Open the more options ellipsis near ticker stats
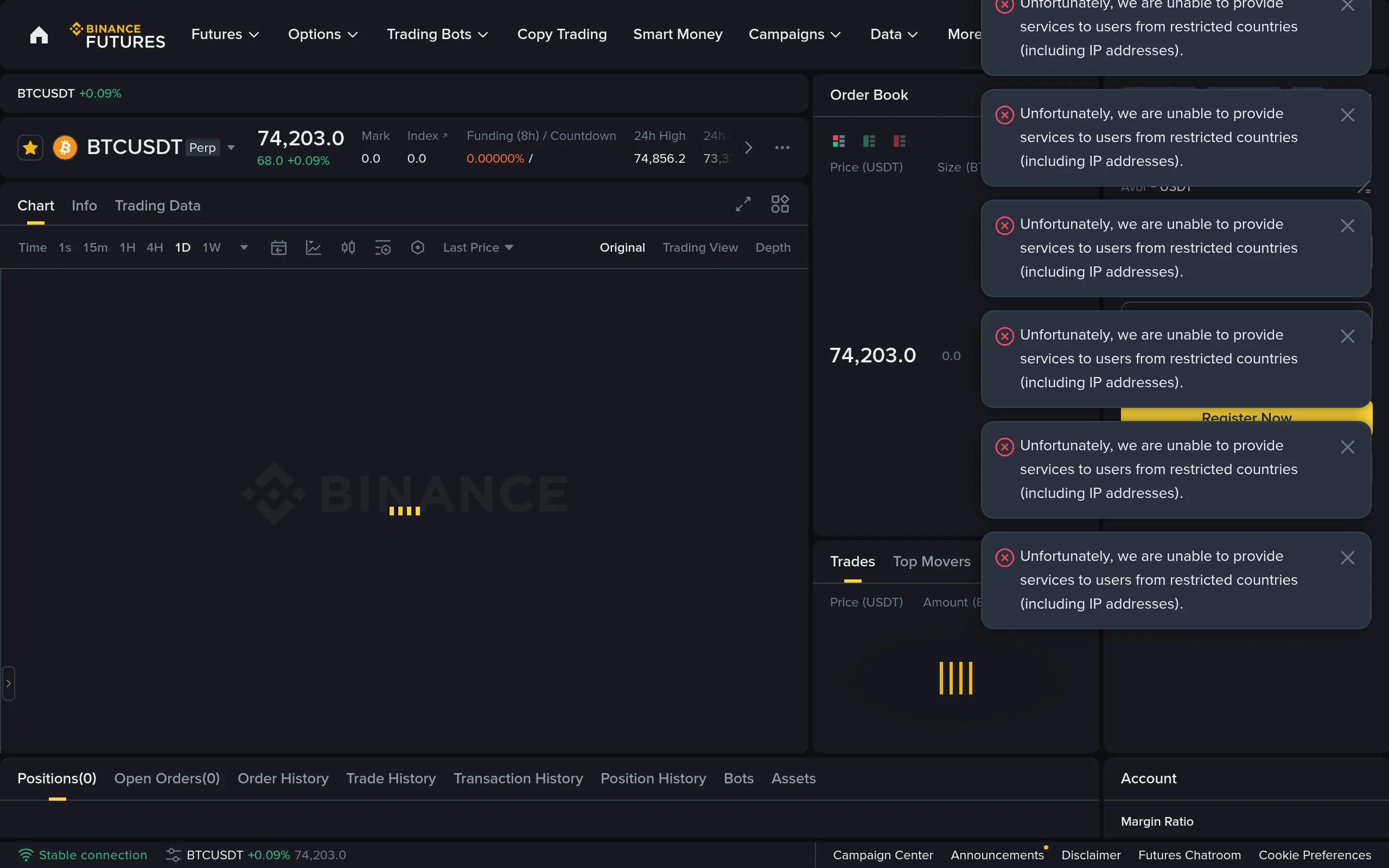This screenshot has width=1389, height=868. pos(782,148)
